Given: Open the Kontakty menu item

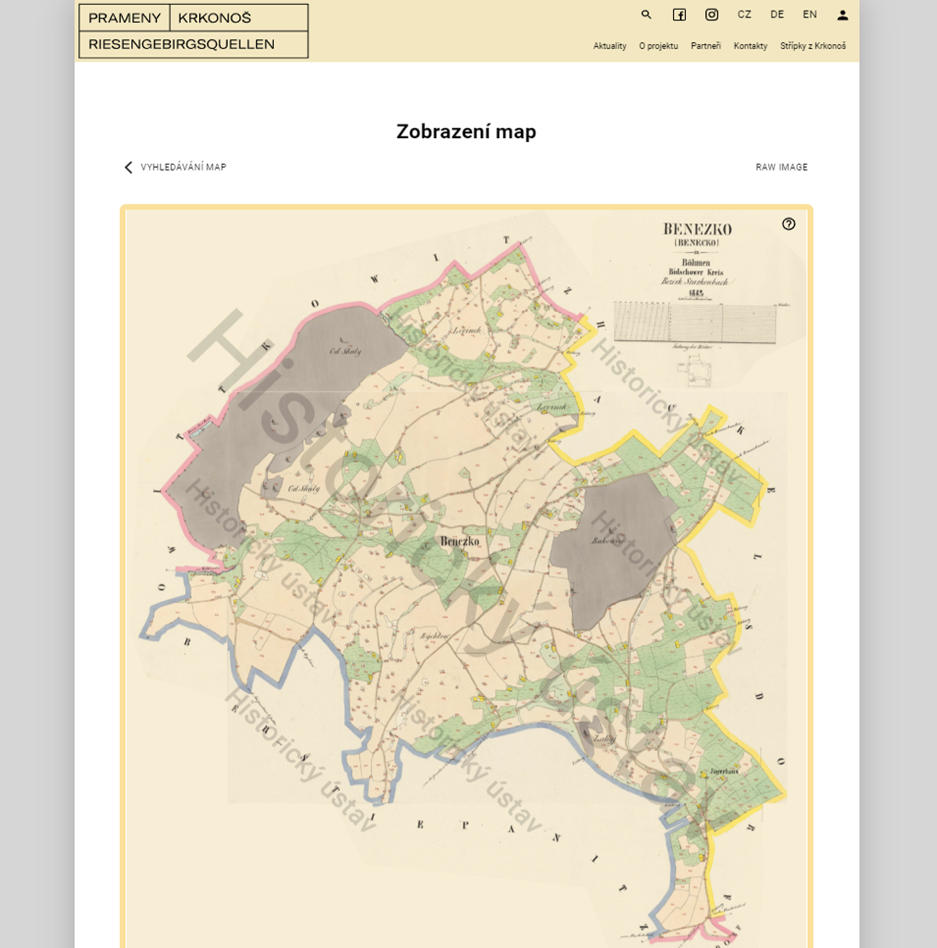Looking at the screenshot, I should point(750,46).
